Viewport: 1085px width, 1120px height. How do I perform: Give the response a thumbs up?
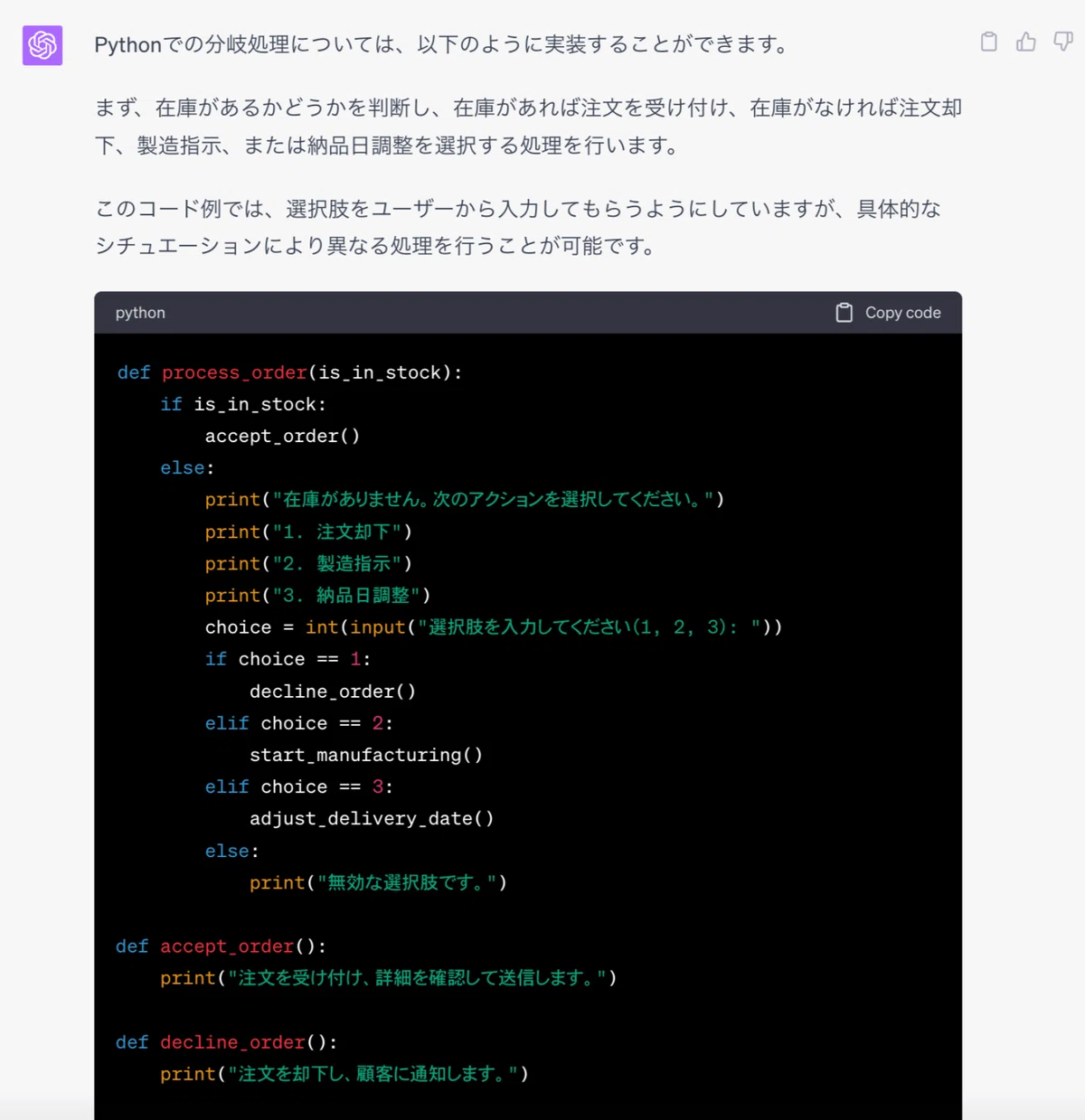pos(1026,42)
